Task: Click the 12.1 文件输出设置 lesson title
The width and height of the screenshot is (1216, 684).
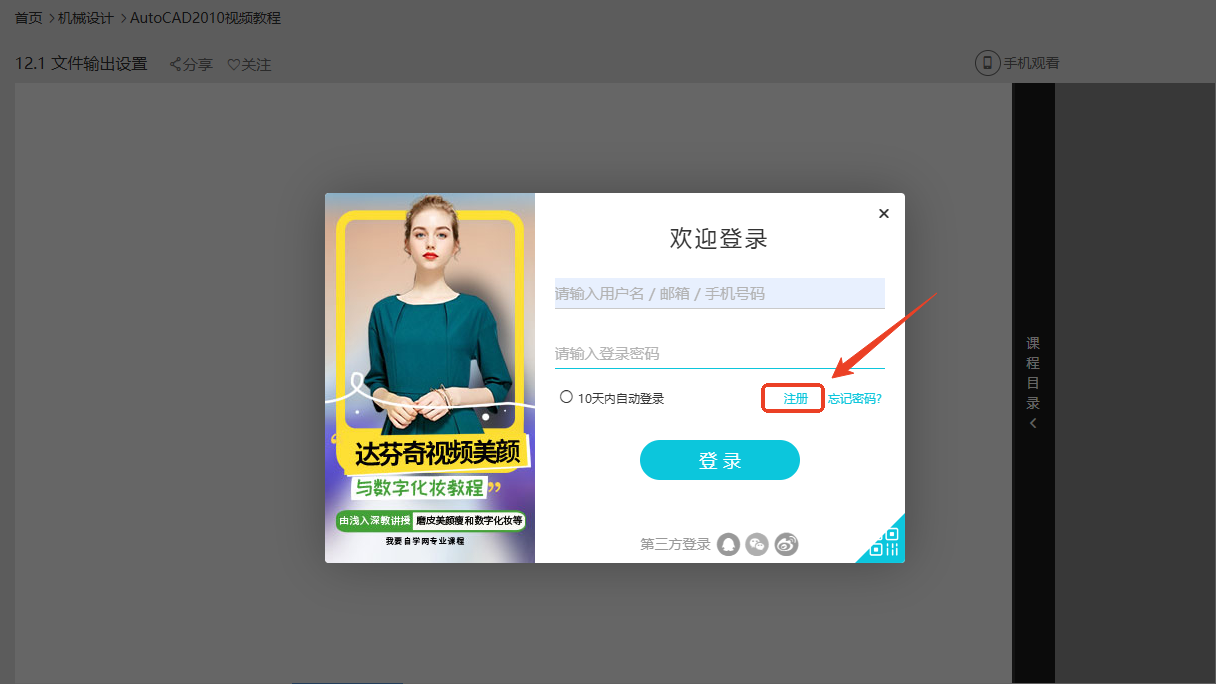Action: (x=81, y=64)
